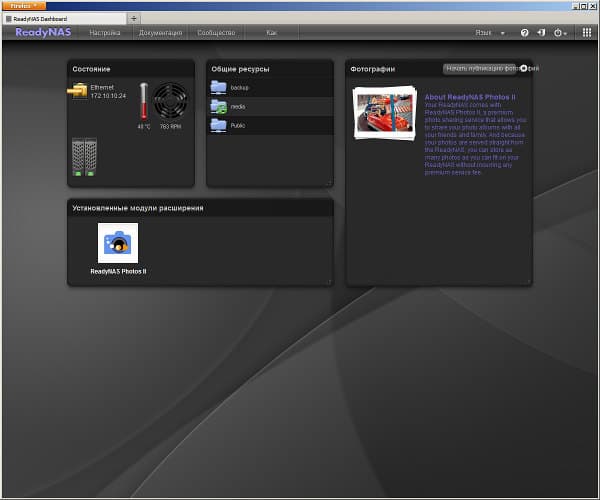The image size is (600, 500).
Task: Click the Состояние panel header
Action: pos(131,69)
